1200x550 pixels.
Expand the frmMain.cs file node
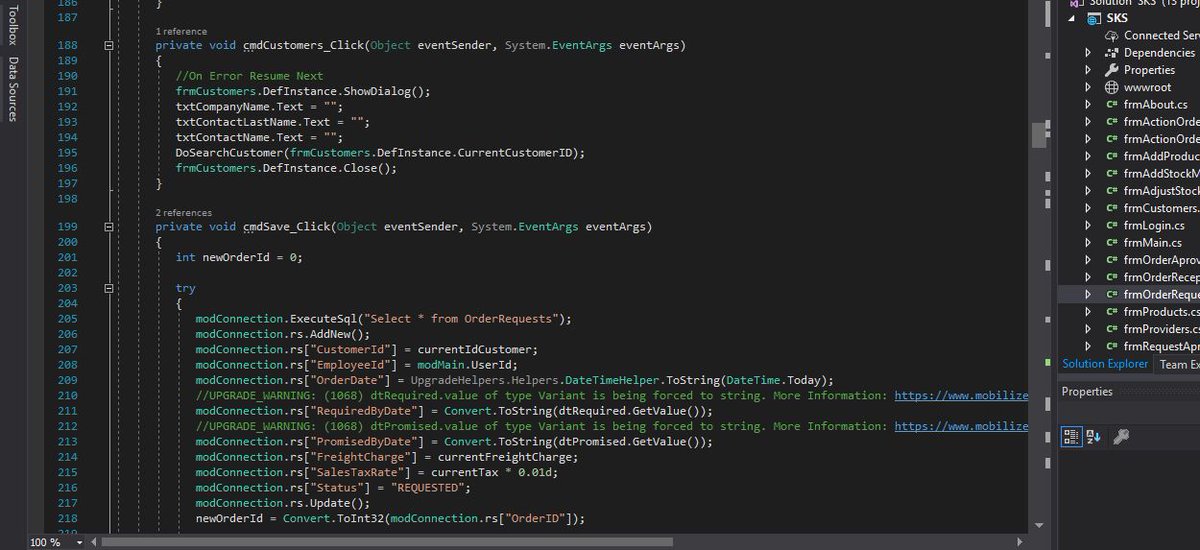tap(1089, 242)
